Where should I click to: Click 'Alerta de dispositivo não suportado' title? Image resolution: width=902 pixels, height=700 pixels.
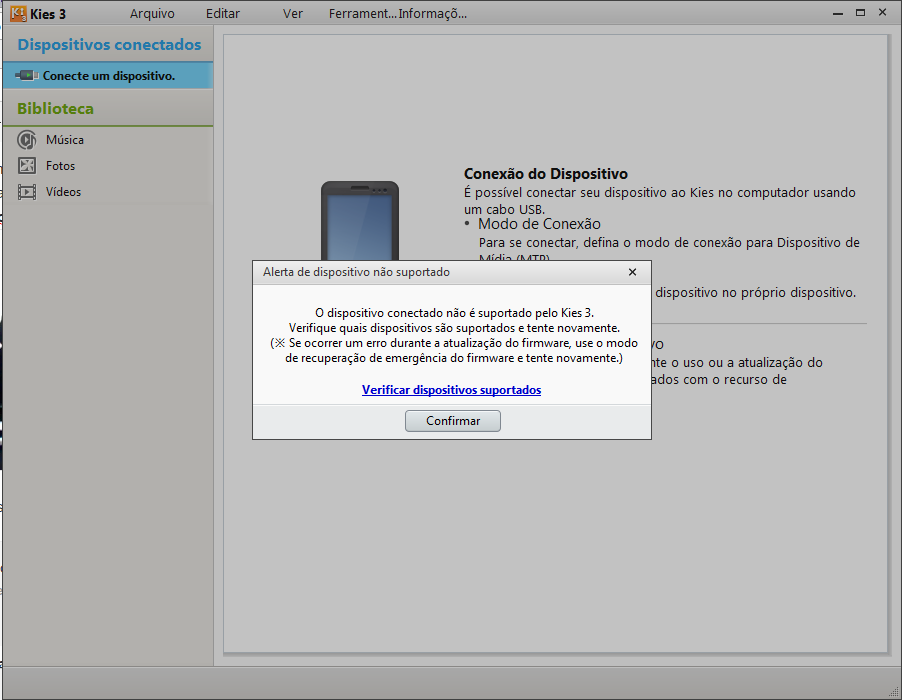(x=356, y=272)
